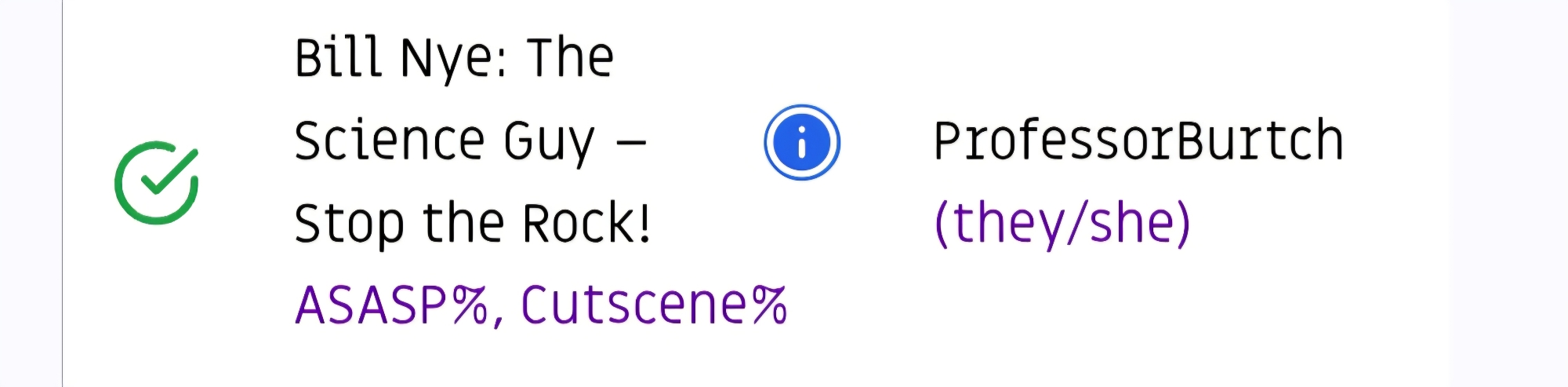1568x387 pixels.
Task: Click the word 'Science' in the title
Action: [390, 141]
